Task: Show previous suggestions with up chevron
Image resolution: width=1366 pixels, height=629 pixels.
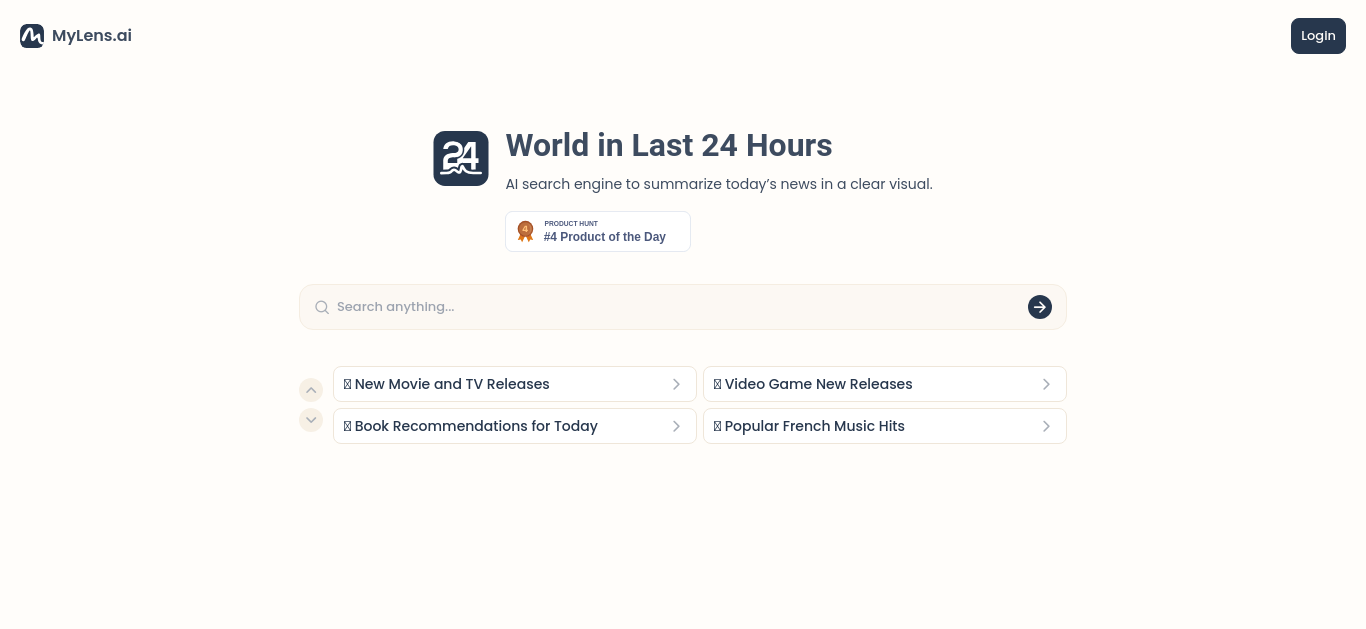Action: coord(311,390)
